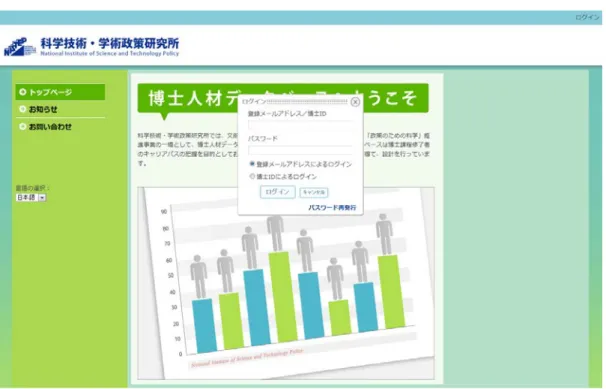Viewport: 606px width, 389px height.
Task: Click the ログイン button in the dialog
Action: pyautogui.click(x=277, y=192)
